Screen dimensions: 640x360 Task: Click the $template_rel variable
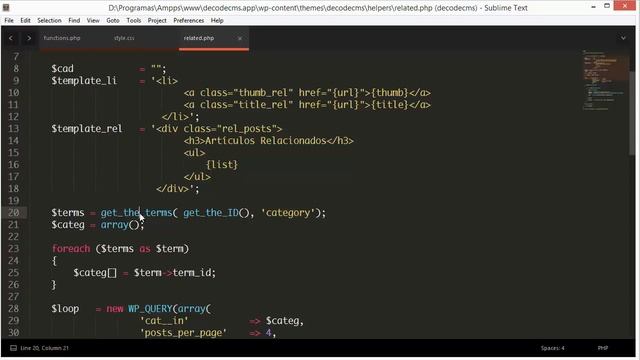click(87, 129)
